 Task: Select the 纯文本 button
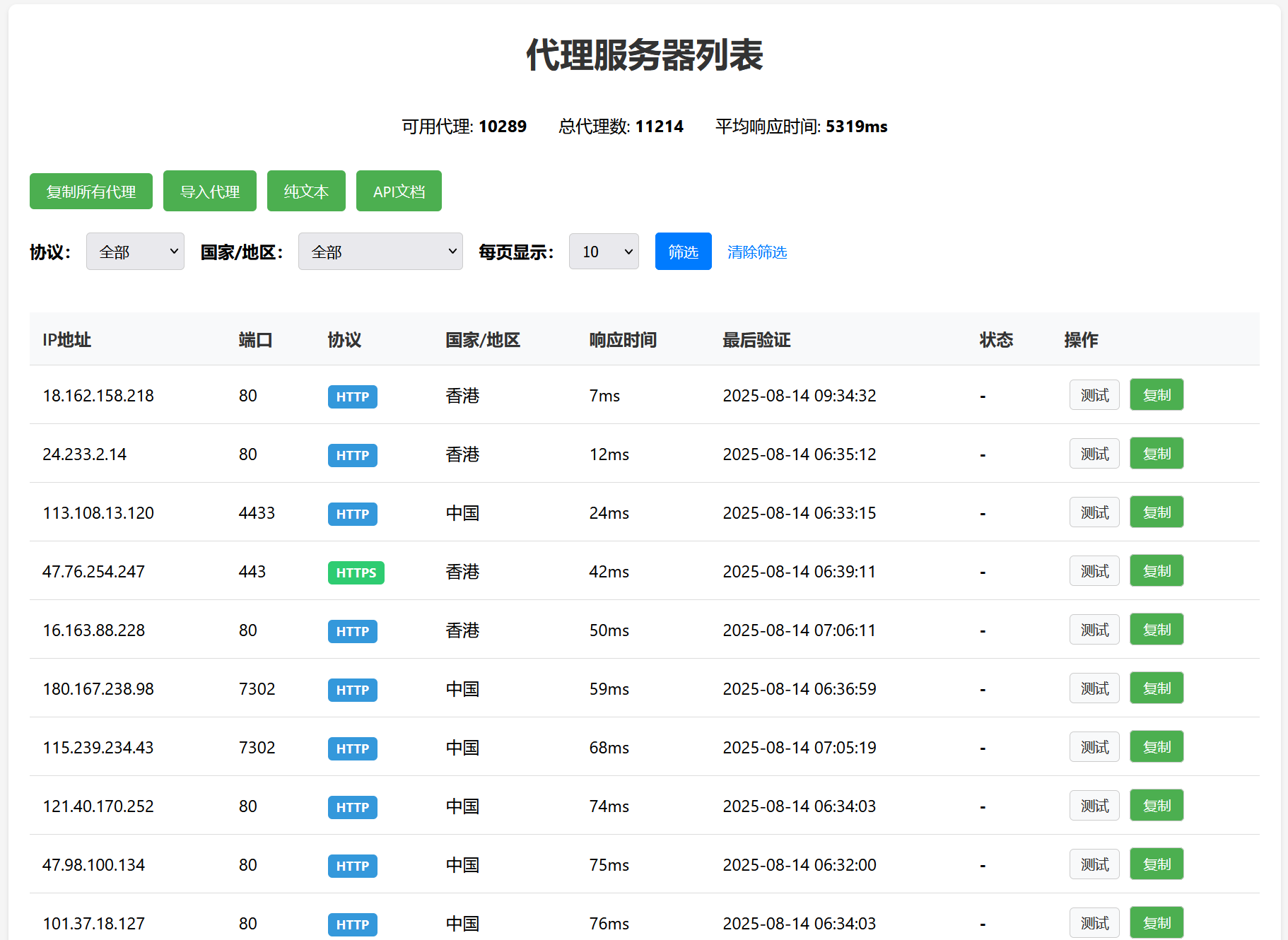pos(306,191)
